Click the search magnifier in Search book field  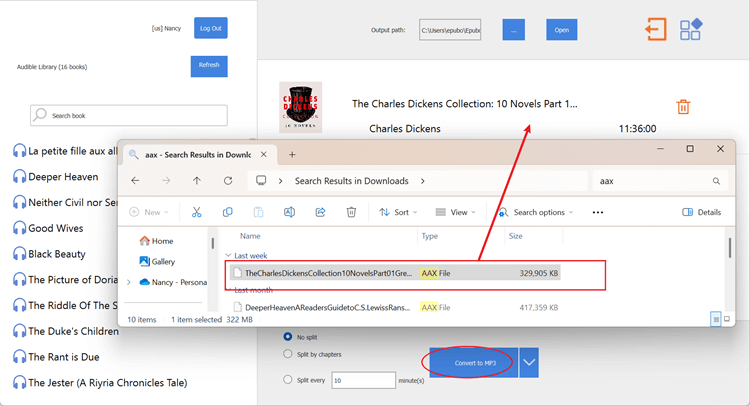tap(41, 115)
